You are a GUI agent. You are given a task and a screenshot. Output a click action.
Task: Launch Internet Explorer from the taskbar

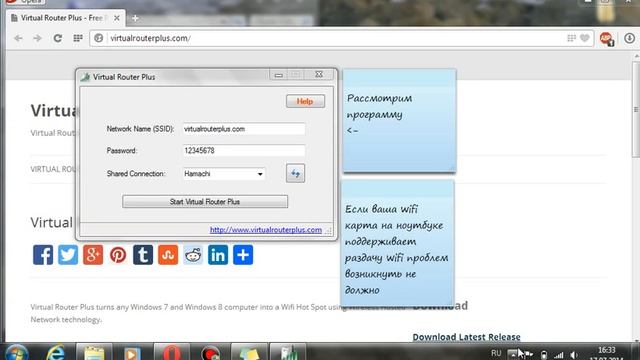[x=55, y=352]
